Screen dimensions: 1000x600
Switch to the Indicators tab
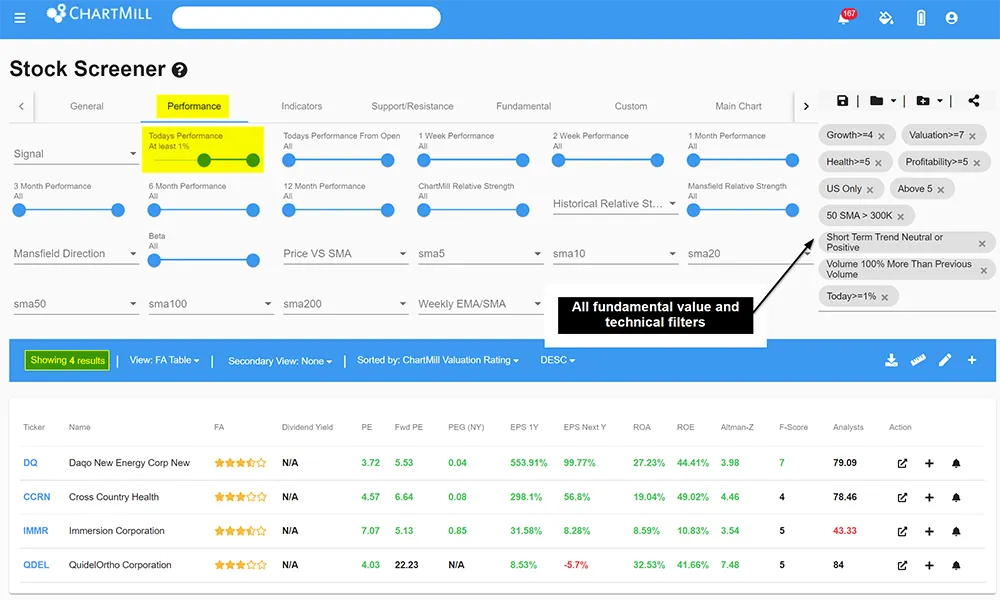pyautogui.click(x=301, y=106)
